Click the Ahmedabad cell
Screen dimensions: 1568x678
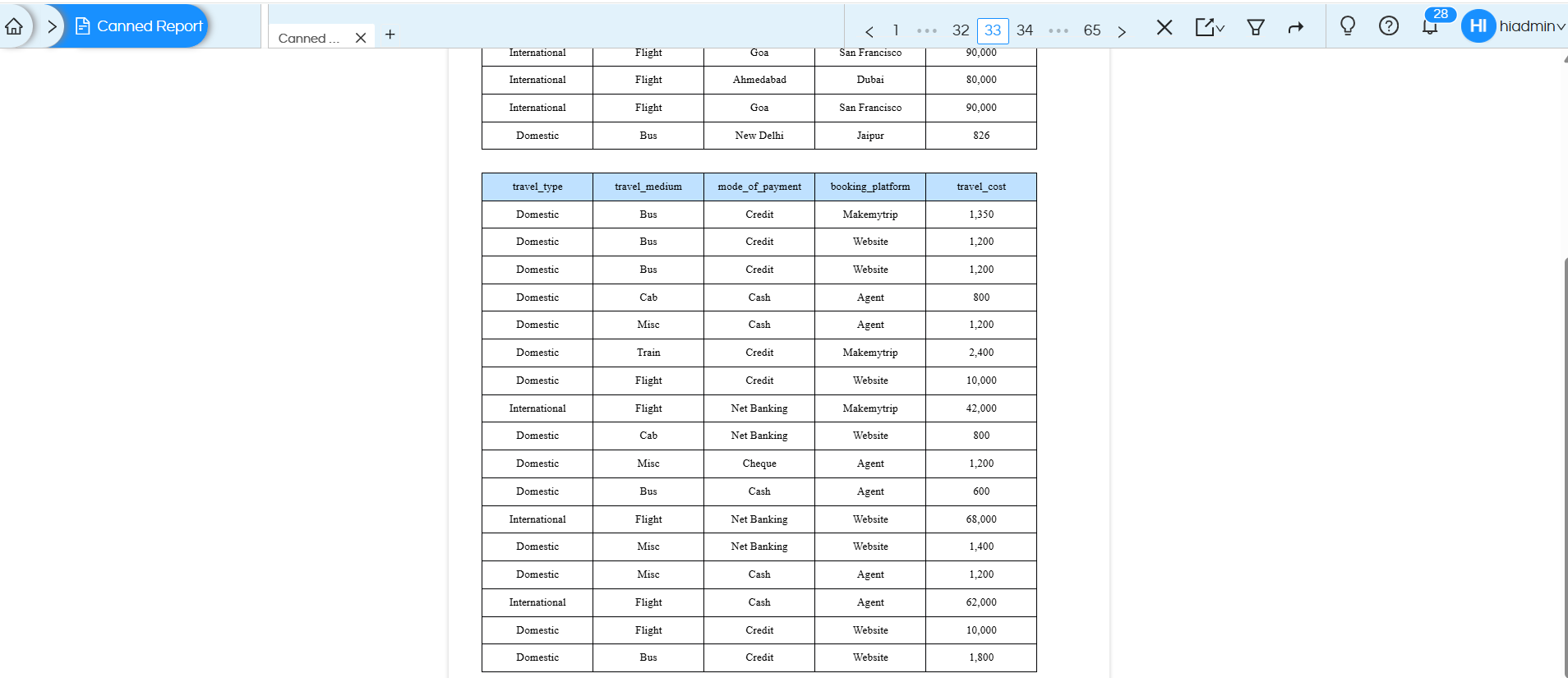[759, 80]
